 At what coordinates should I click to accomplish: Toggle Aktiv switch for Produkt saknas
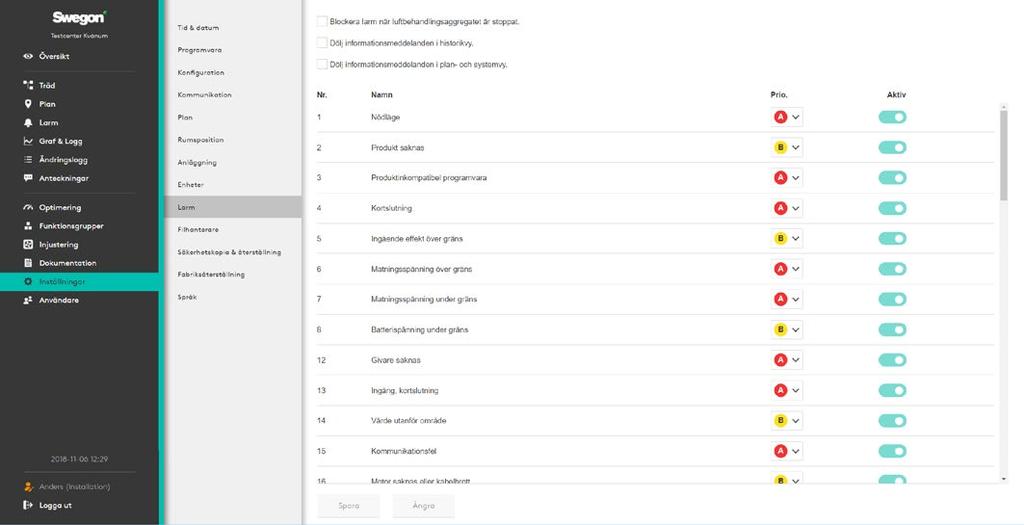(x=892, y=148)
